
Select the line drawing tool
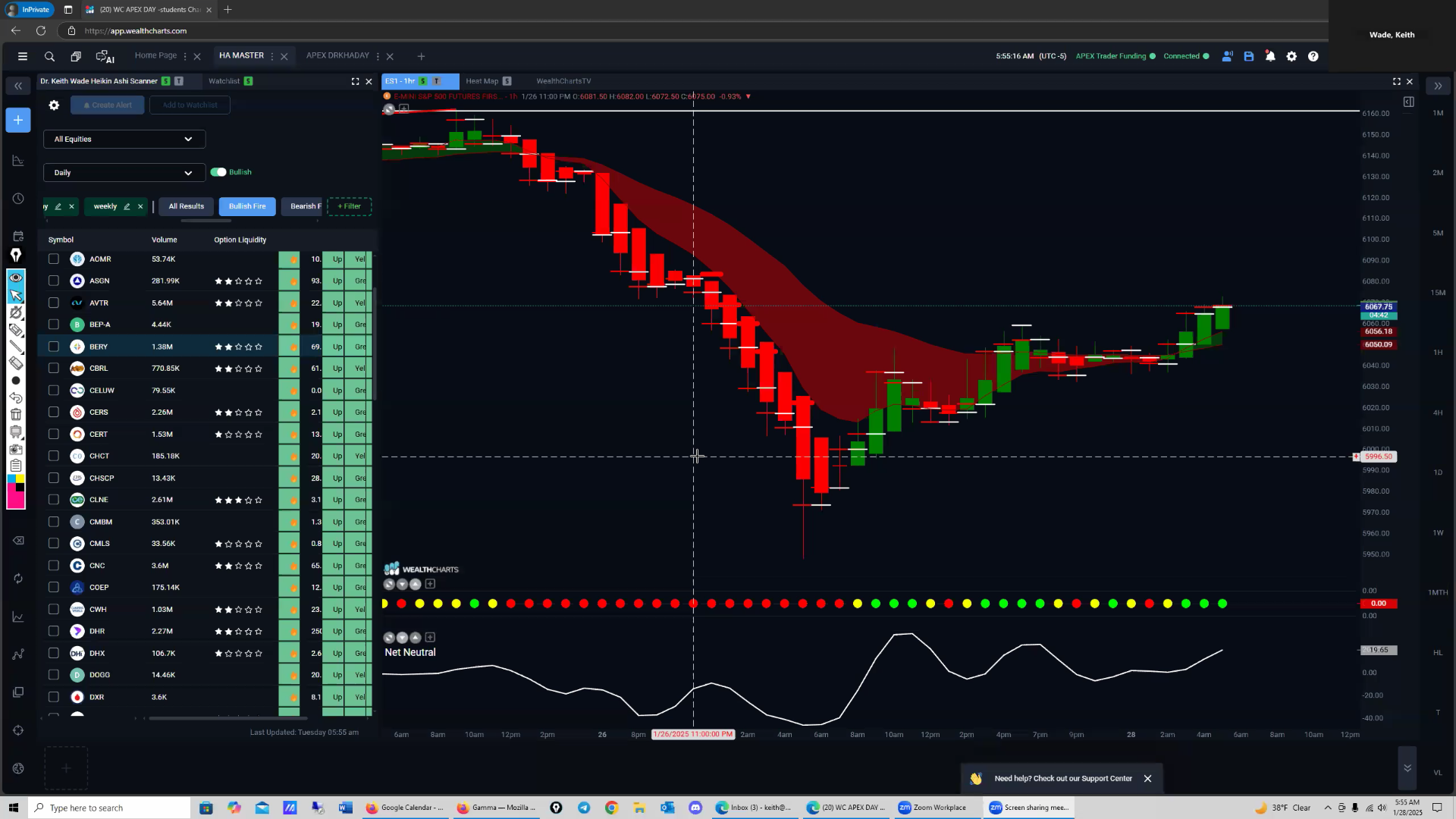pos(16,347)
